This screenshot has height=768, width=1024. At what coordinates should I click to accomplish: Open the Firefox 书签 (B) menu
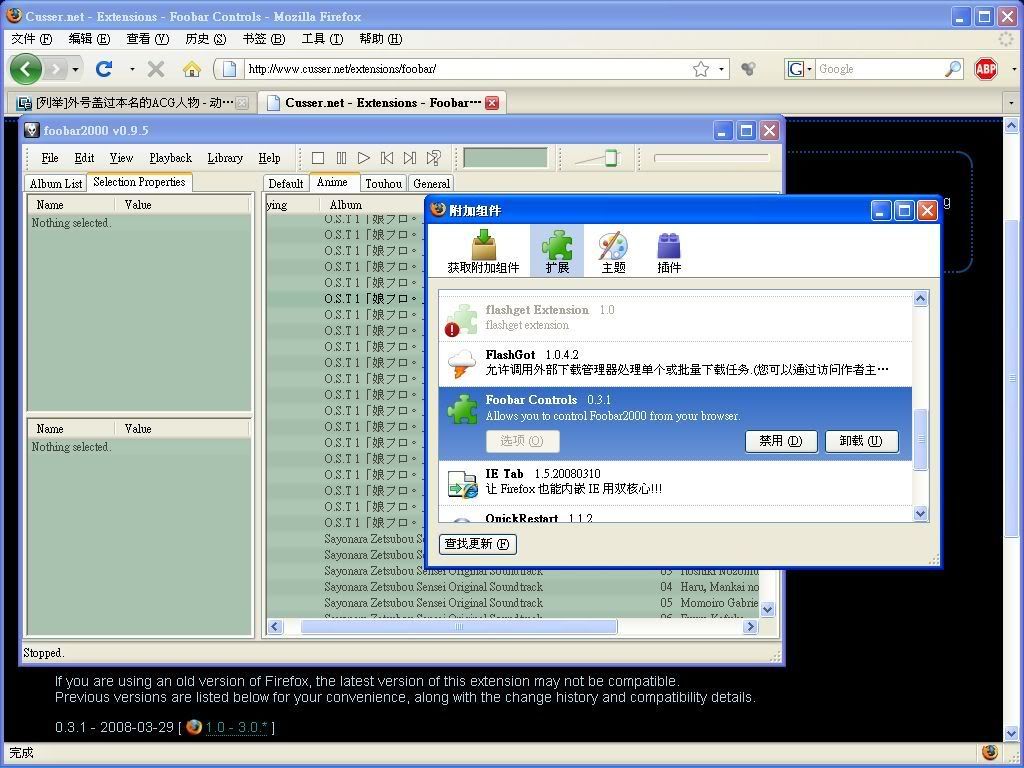pyautogui.click(x=263, y=39)
